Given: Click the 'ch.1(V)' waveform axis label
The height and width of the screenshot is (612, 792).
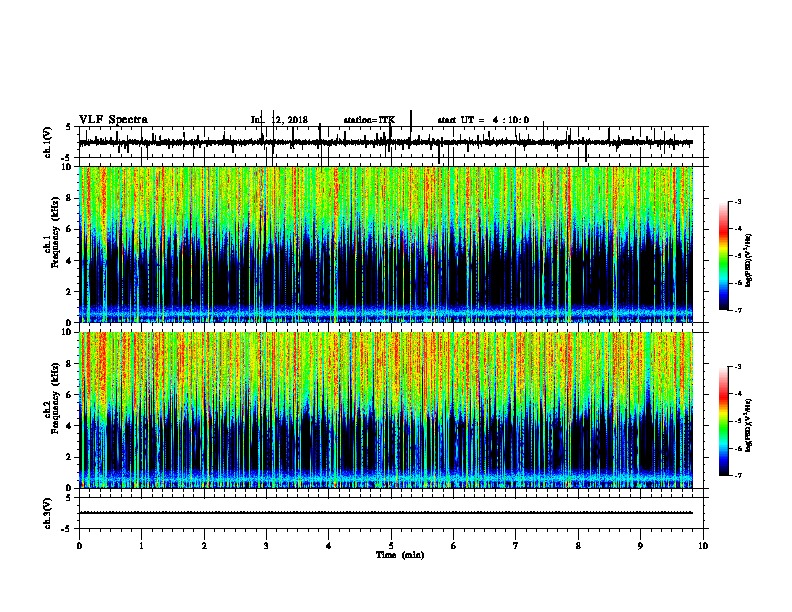Looking at the screenshot, I should point(48,142).
